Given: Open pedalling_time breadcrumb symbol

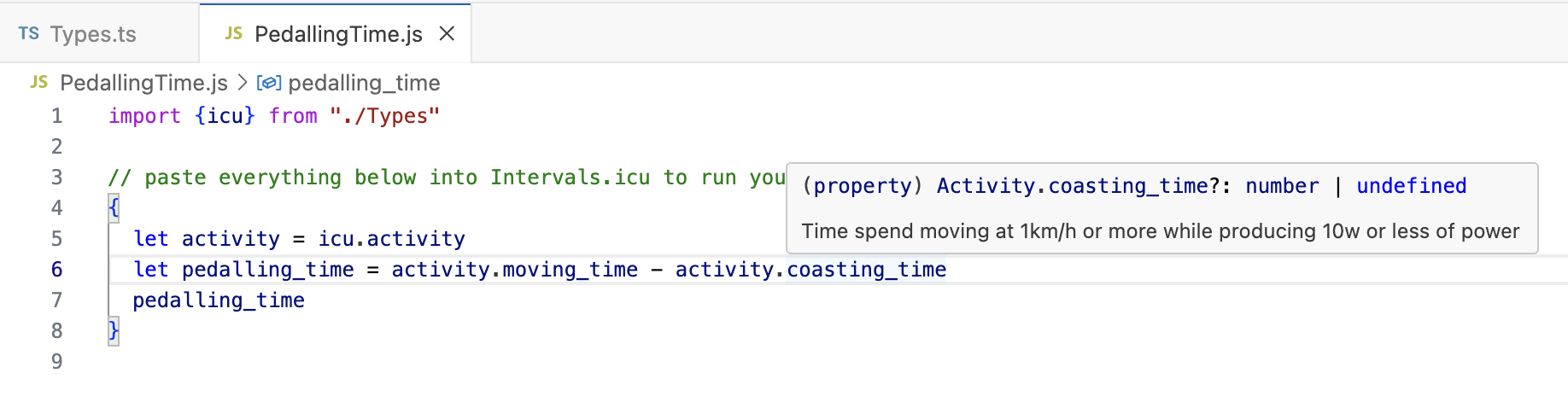Looking at the screenshot, I should click(364, 83).
